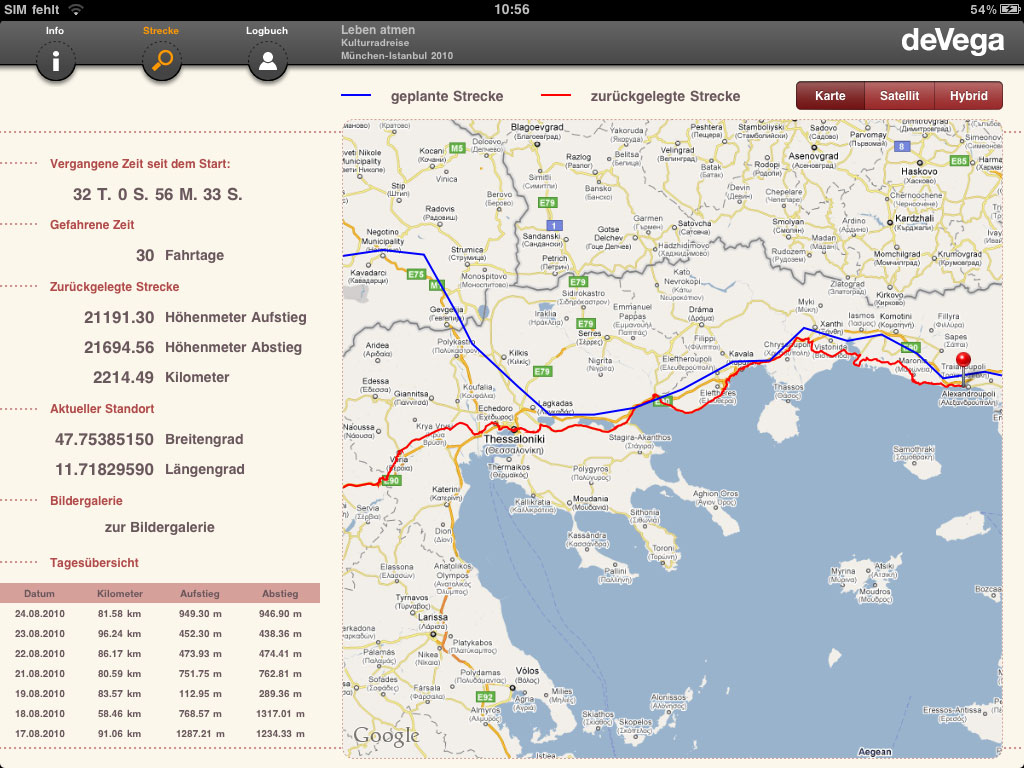Tap the 949.30 m Aufstieg value

coord(200,614)
